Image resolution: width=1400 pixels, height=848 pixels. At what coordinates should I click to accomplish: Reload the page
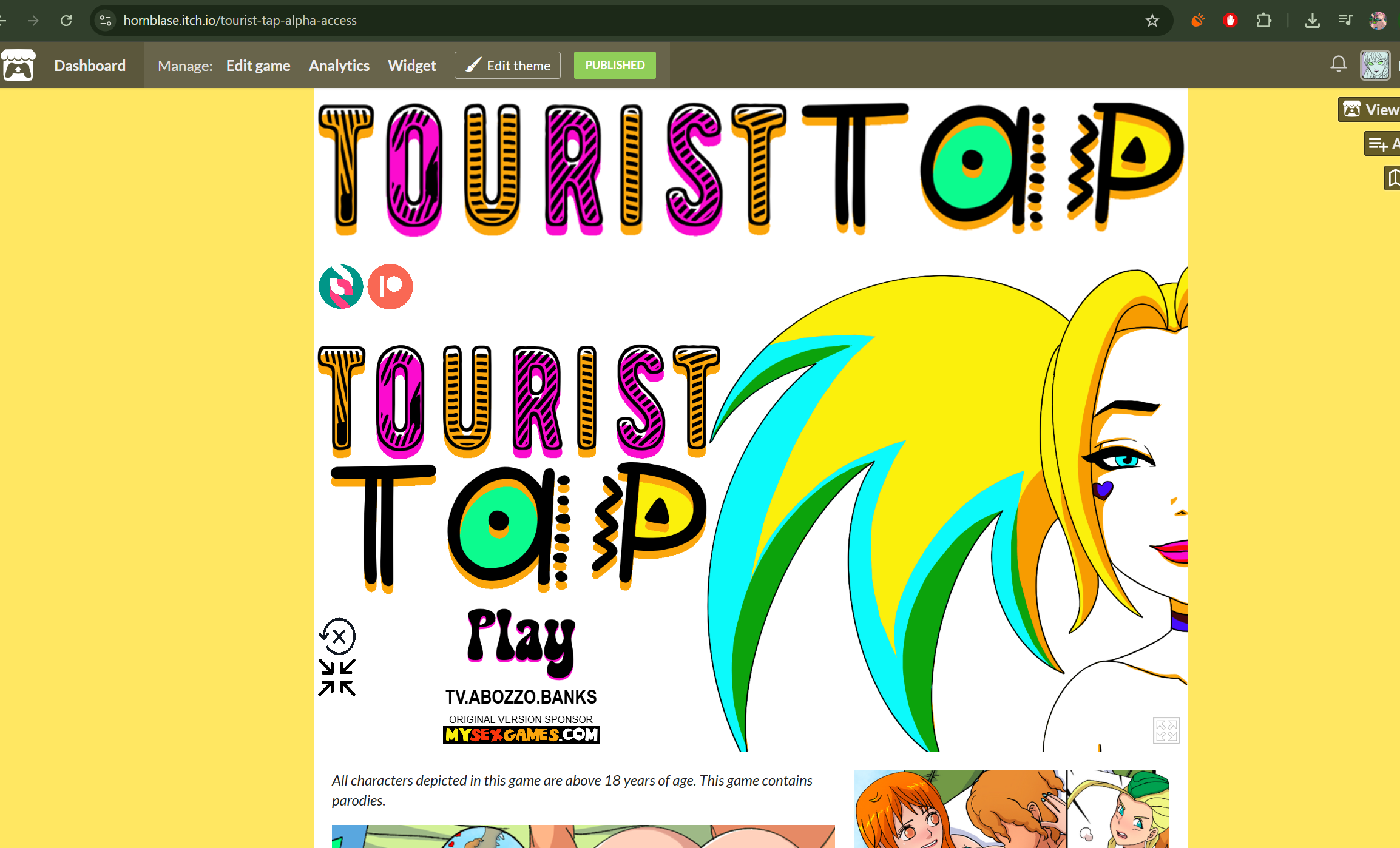(x=66, y=21)
